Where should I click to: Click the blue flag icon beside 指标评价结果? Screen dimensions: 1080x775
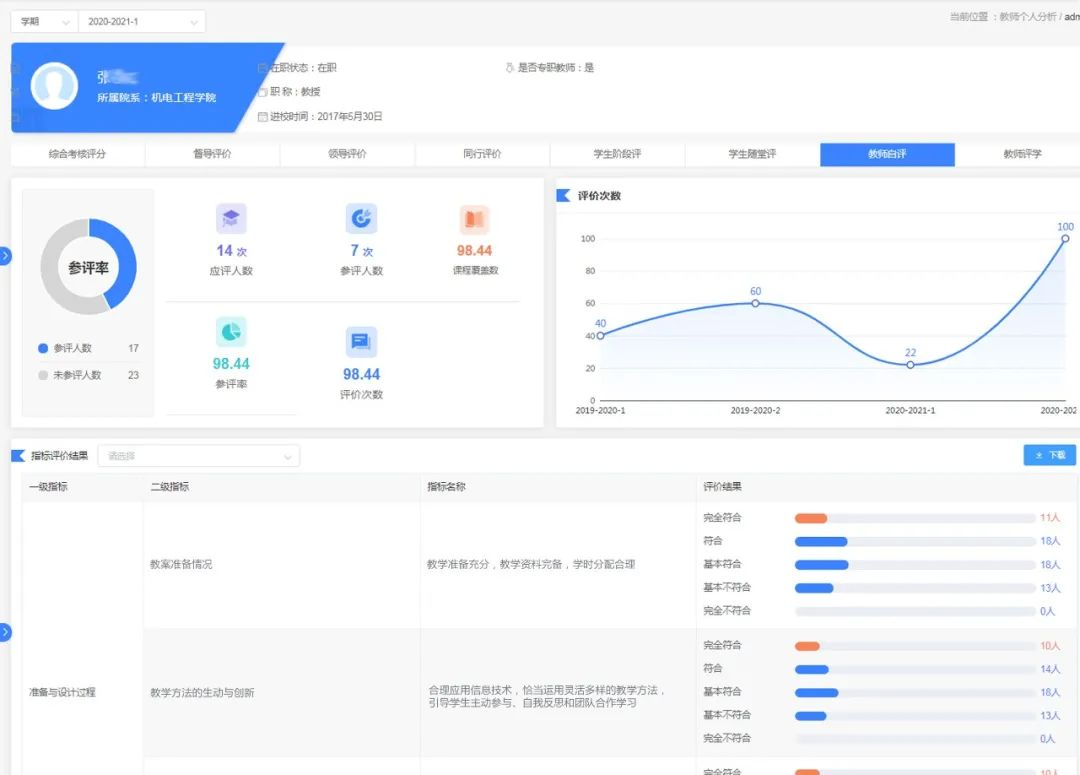pyautogui.click(x=18, y=456)
